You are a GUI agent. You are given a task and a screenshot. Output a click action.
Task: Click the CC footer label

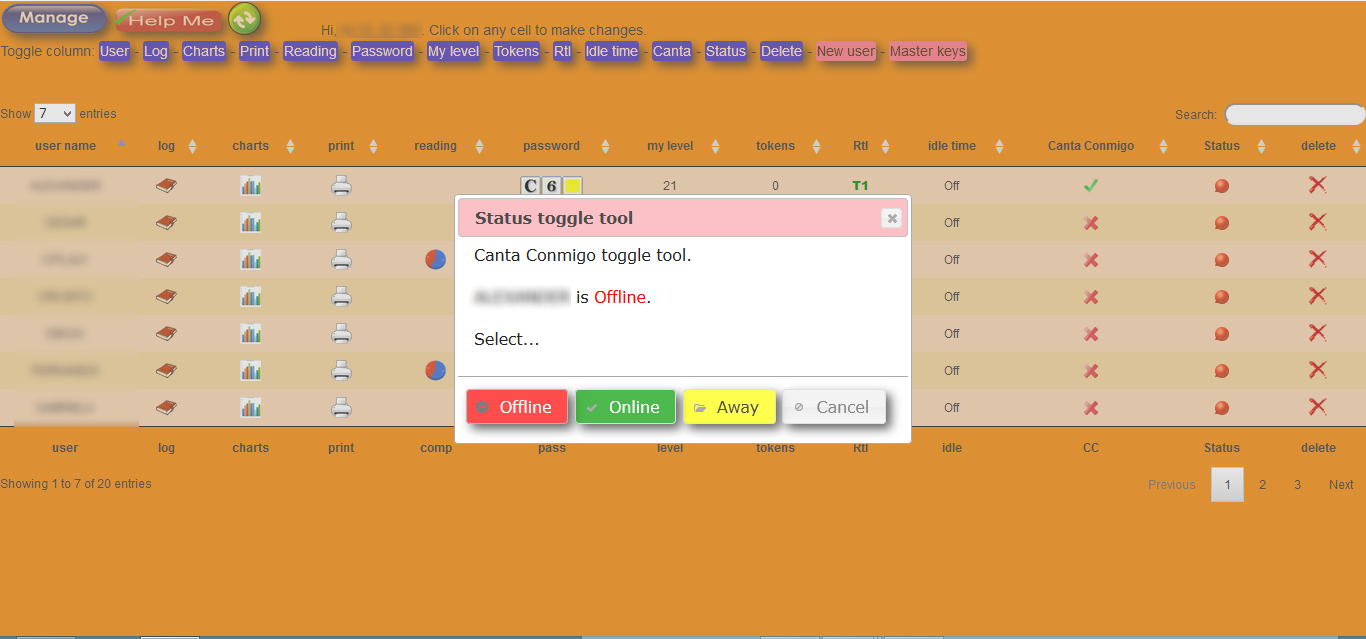1091,448
